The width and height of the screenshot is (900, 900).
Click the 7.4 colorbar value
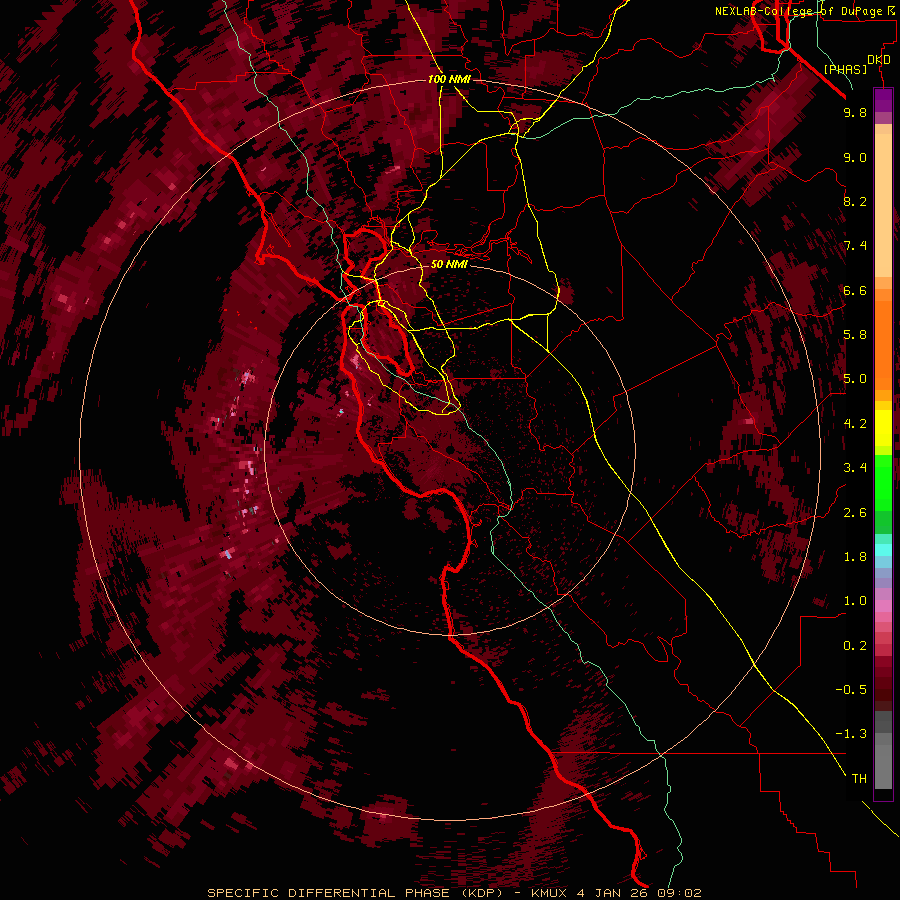click(855, 246)
